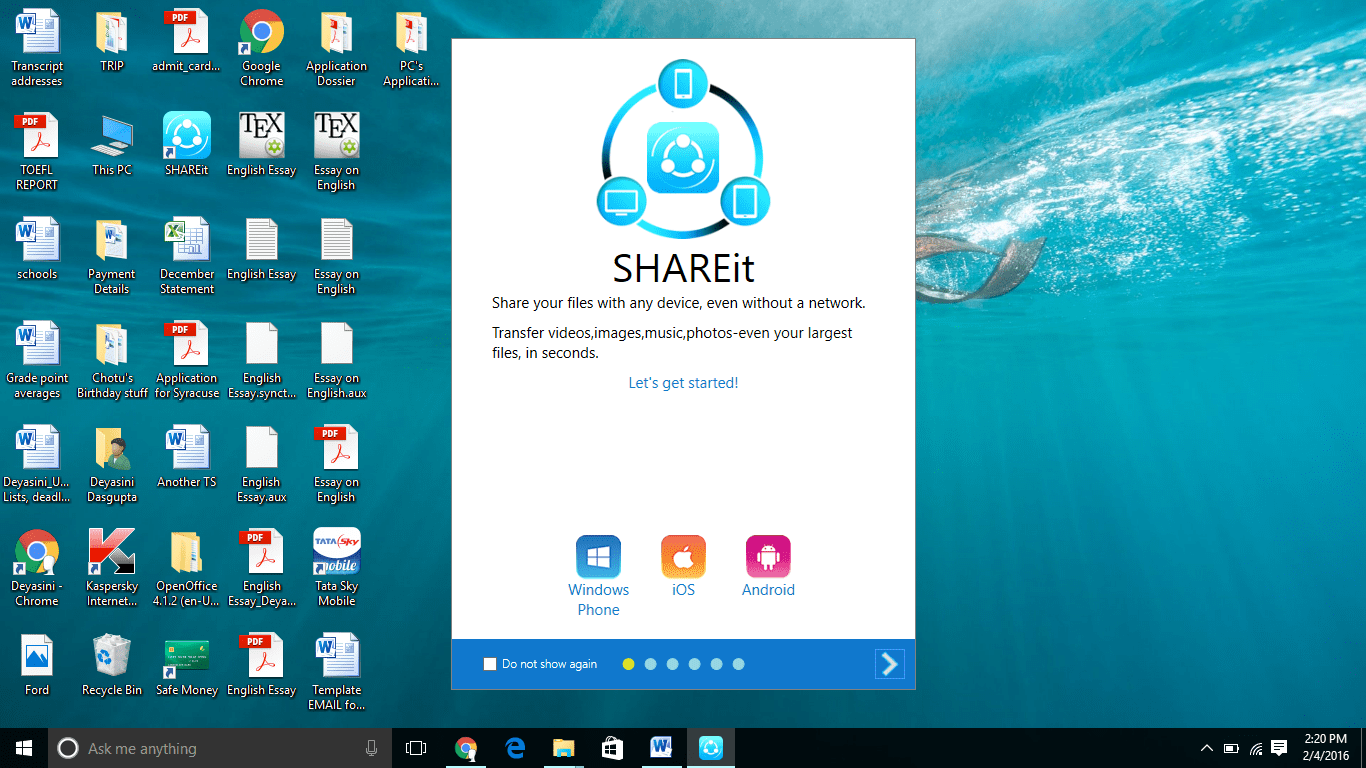The width and height of the screenshot is (1366, 768).
Task: Switch to Word in the taskbar
Action: click(x=662, y=748)
